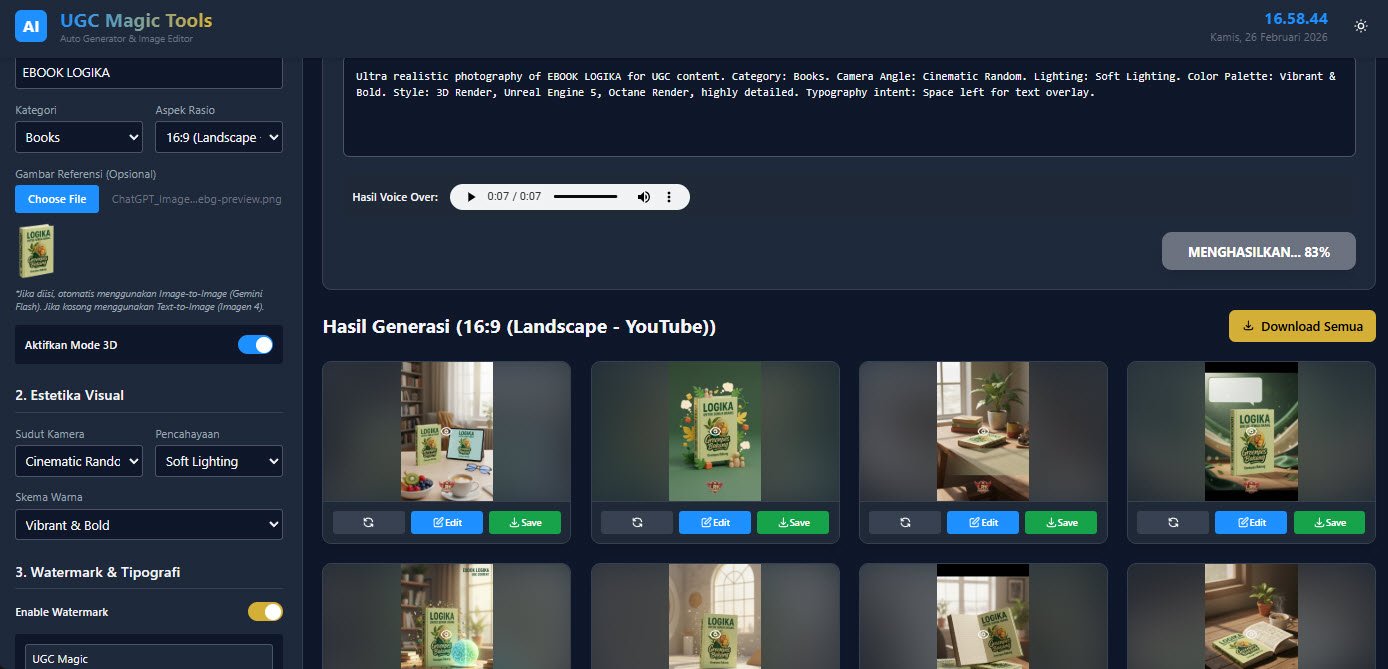Open the speech bubble book thumbnail
This screenshot has width=1388, height=669.
click(x=1251, y=431)
